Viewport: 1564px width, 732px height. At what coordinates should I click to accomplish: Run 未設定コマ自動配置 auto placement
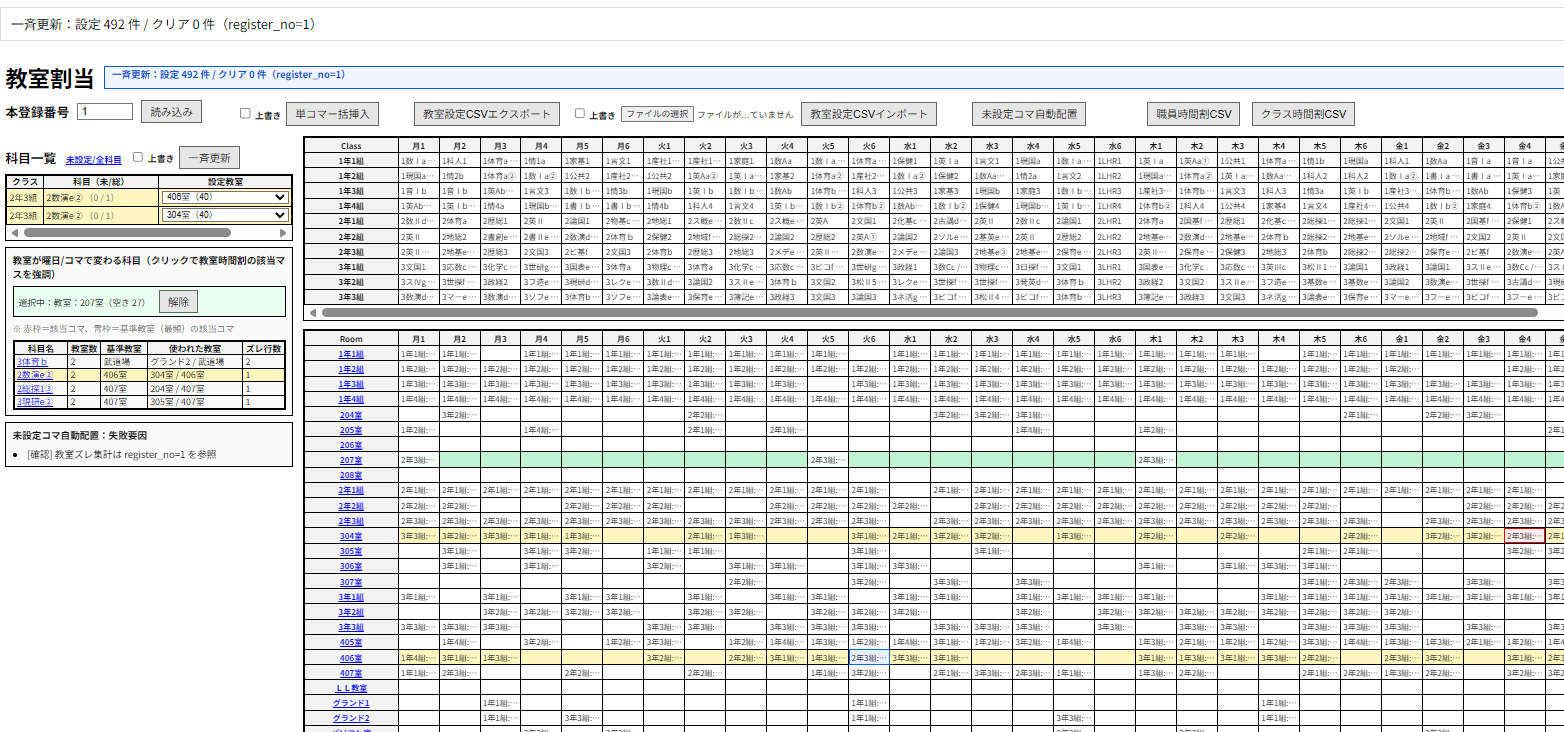click(x=1028, y=114)
